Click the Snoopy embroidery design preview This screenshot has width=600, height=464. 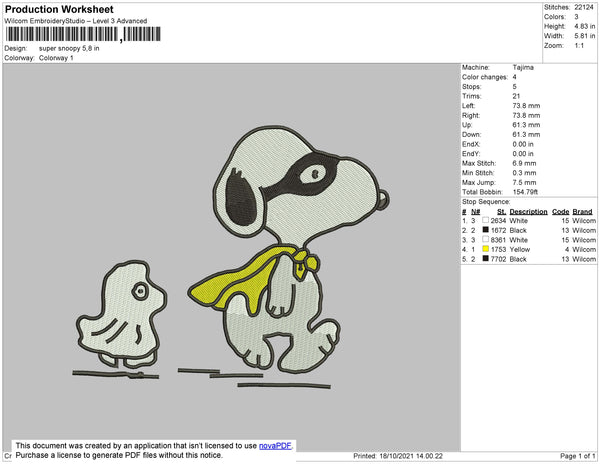point(289,249)
